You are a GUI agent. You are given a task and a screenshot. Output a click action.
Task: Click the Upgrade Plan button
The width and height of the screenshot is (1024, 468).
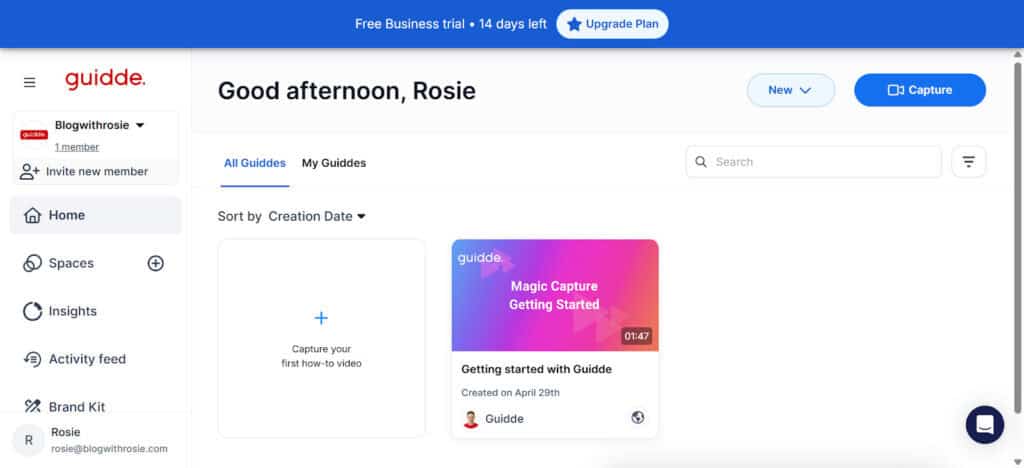613,25
